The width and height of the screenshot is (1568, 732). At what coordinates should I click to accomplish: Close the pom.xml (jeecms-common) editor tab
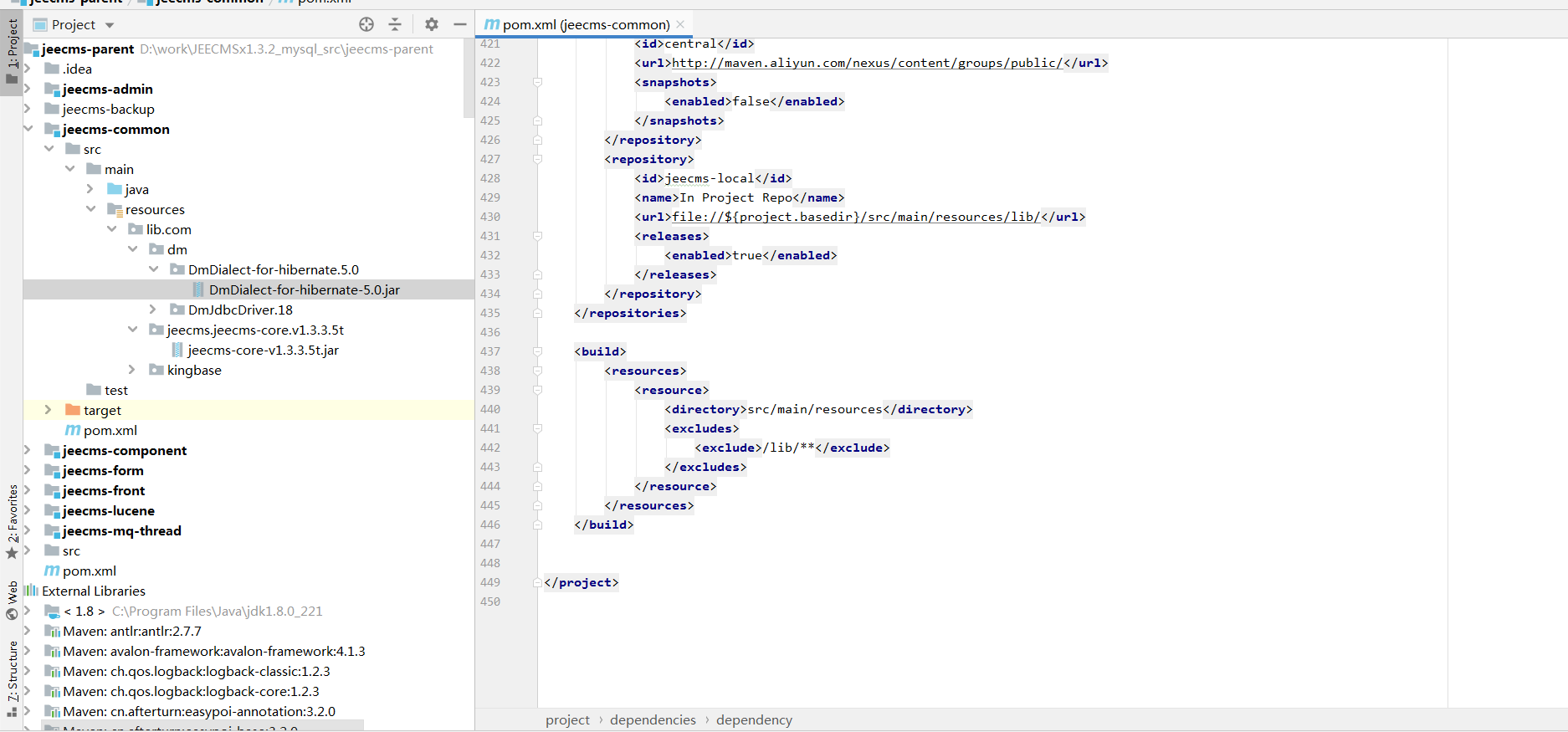680,24
